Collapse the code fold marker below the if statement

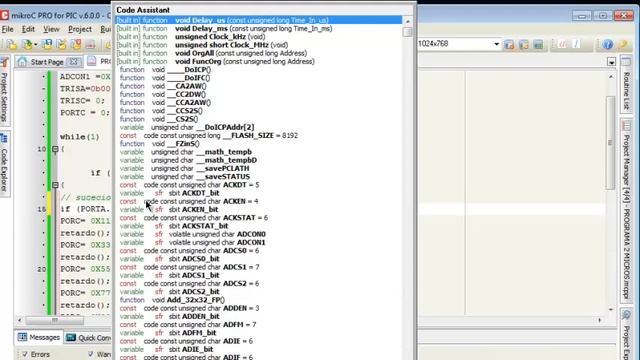pos(55,185)
